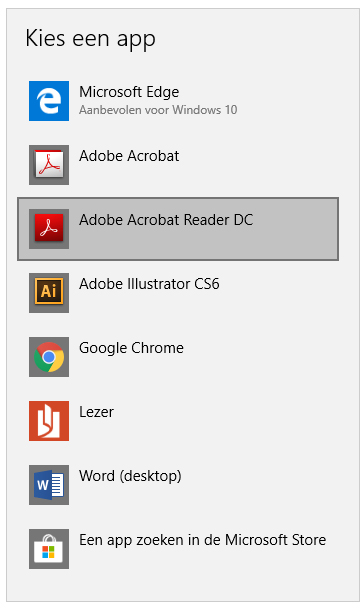The image size is (364, 608).
Task: Click 'Aanbevolen voor Windows 10' subtitle
Action: [x=158, y=110]
